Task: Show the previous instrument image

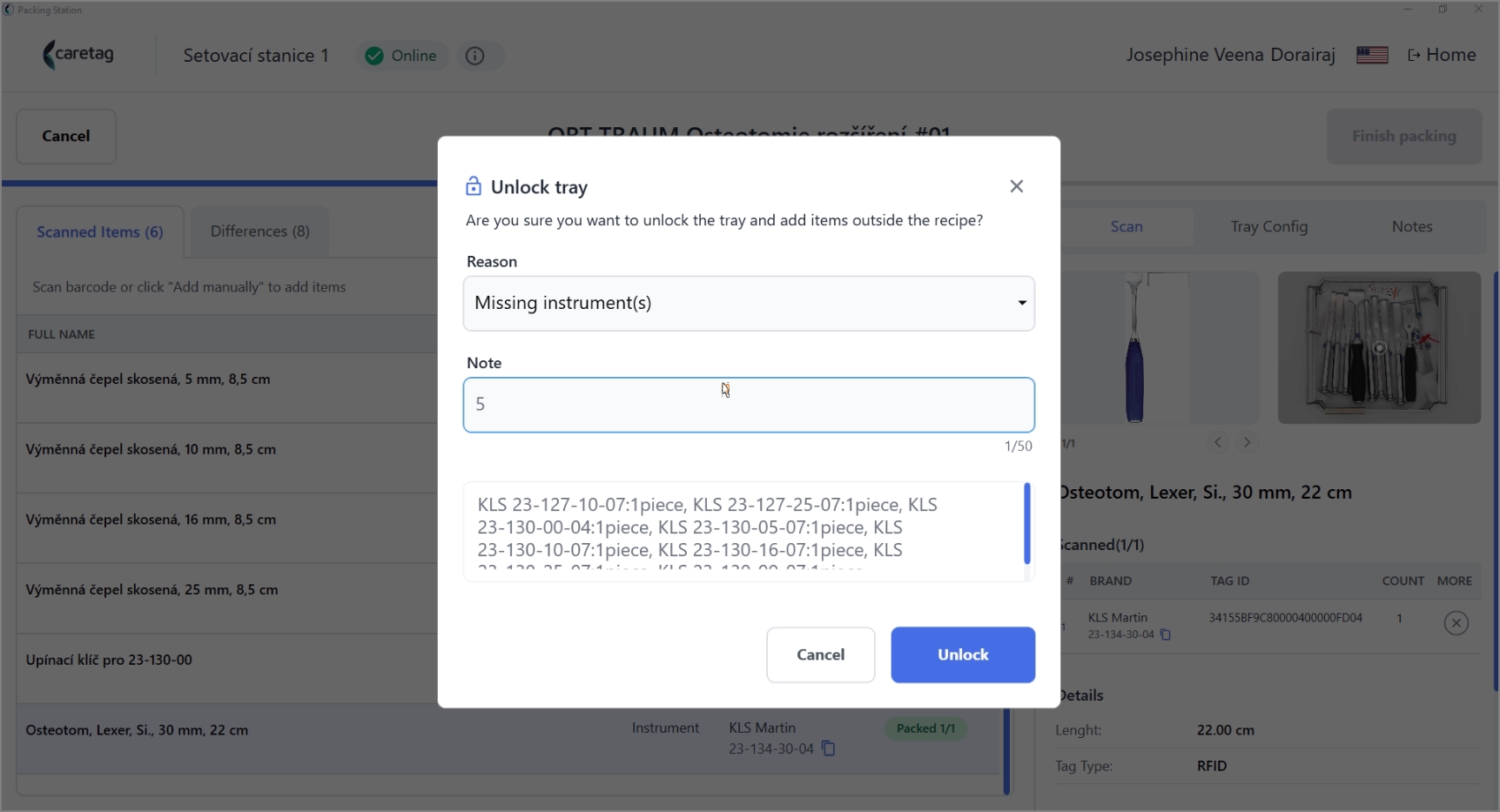Action: tap(1218, 442)
